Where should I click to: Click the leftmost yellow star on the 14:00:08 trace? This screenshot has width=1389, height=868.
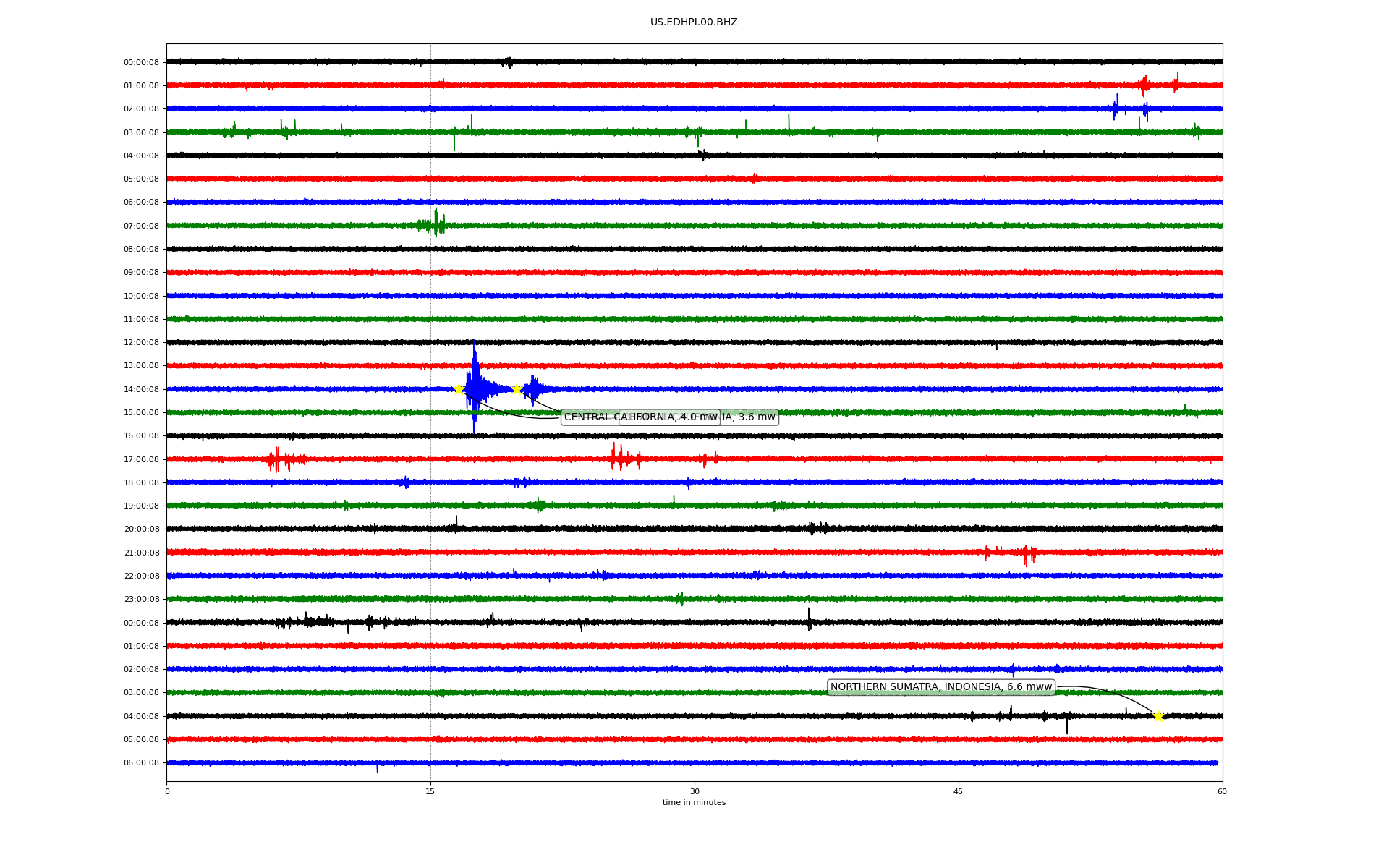click(459, 389)
